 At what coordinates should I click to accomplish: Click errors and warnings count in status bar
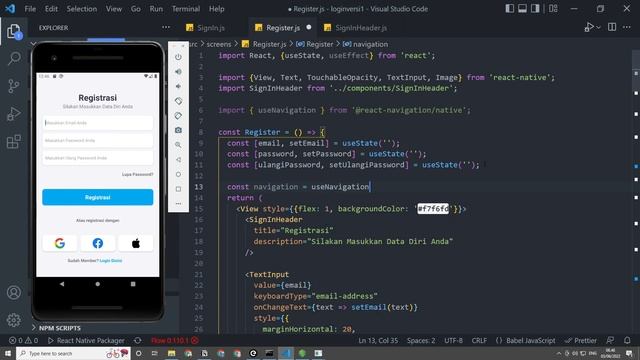[x=23, y=340]
